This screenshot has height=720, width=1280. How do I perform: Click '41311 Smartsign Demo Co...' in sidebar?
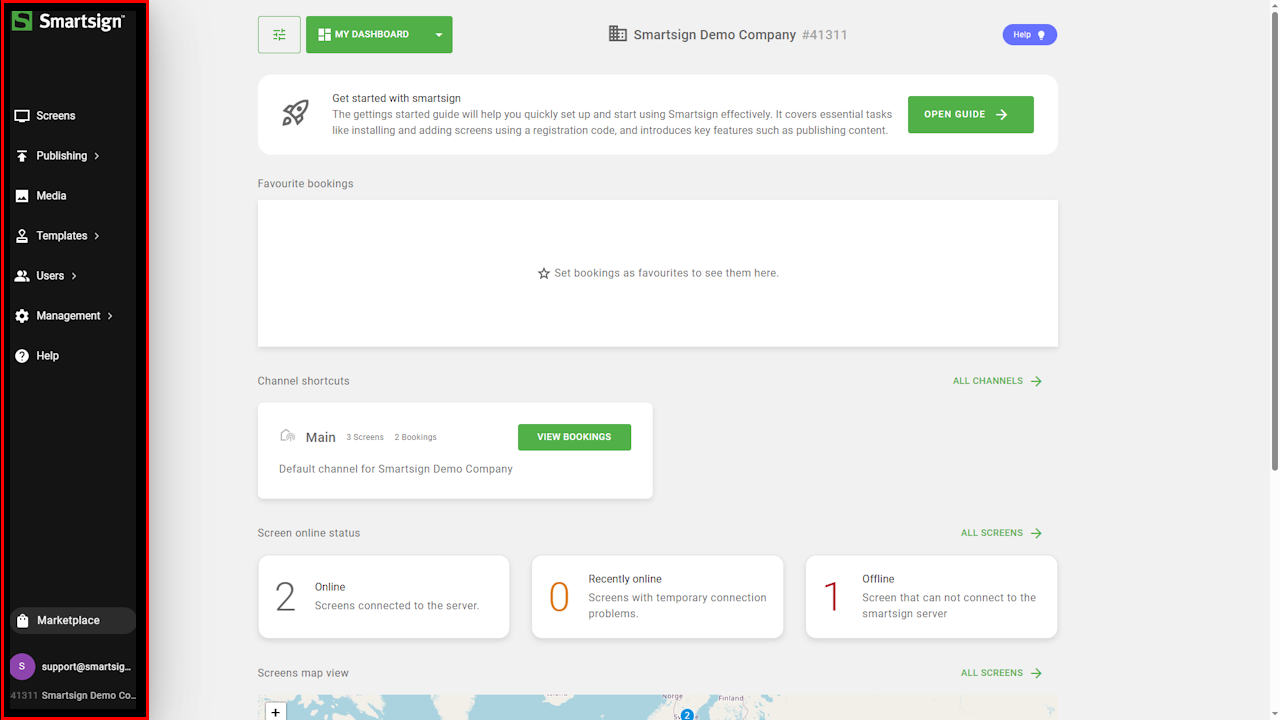click(72, 695)
